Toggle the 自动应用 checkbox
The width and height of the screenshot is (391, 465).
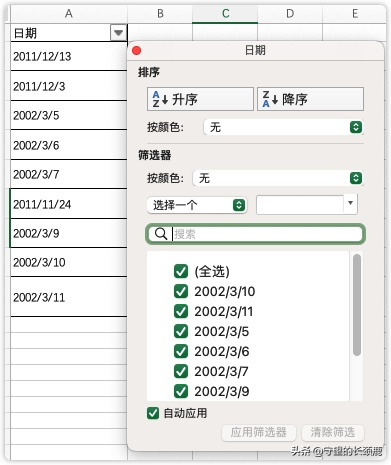click(x=153, y=413)
